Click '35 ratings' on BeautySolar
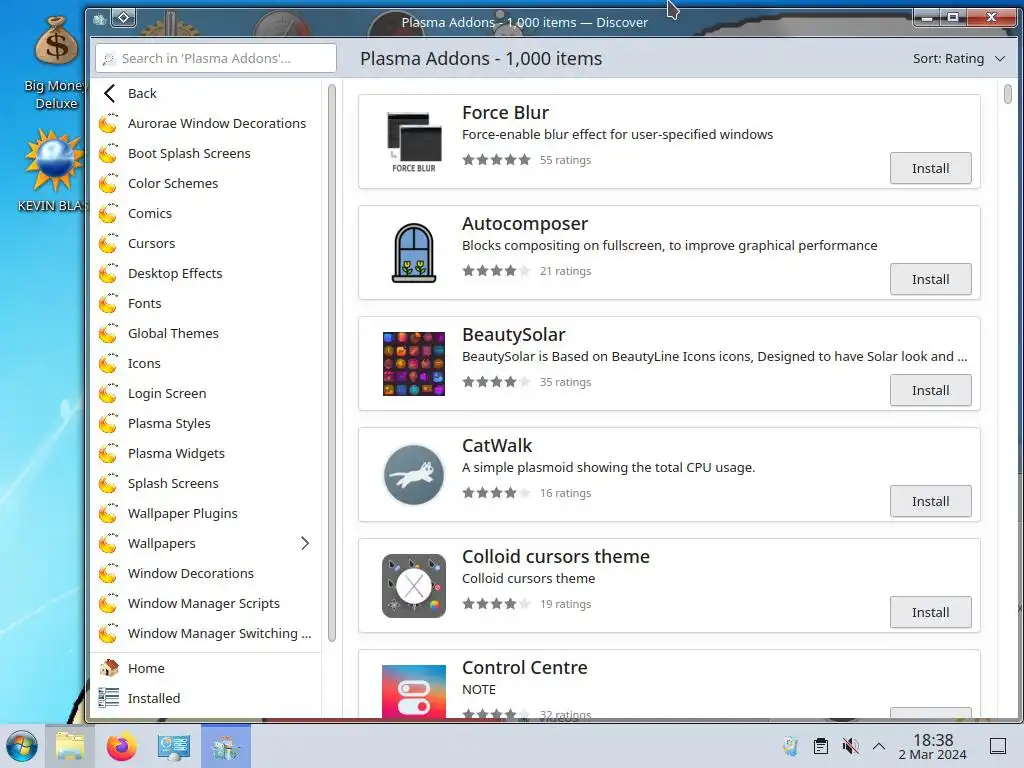1024x768 pixels. (565, 382)
